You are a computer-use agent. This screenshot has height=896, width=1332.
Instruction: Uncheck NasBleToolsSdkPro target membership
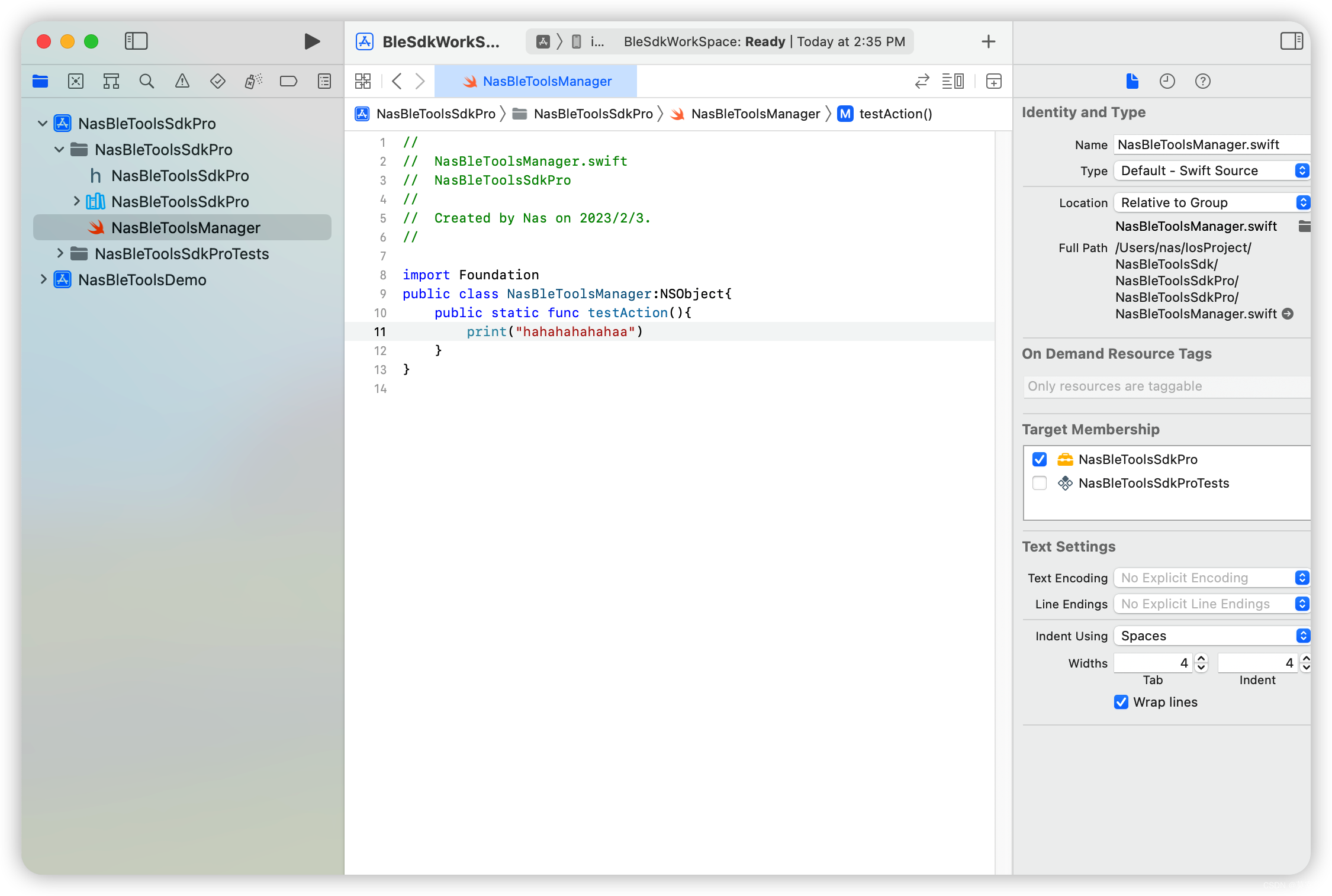1040,459
